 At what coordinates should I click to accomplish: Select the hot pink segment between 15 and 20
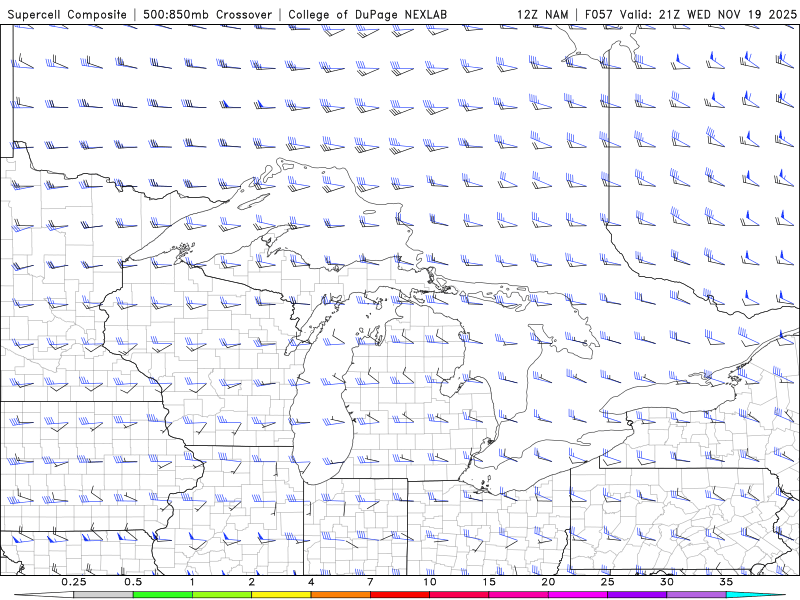click(x=518, y=595)
